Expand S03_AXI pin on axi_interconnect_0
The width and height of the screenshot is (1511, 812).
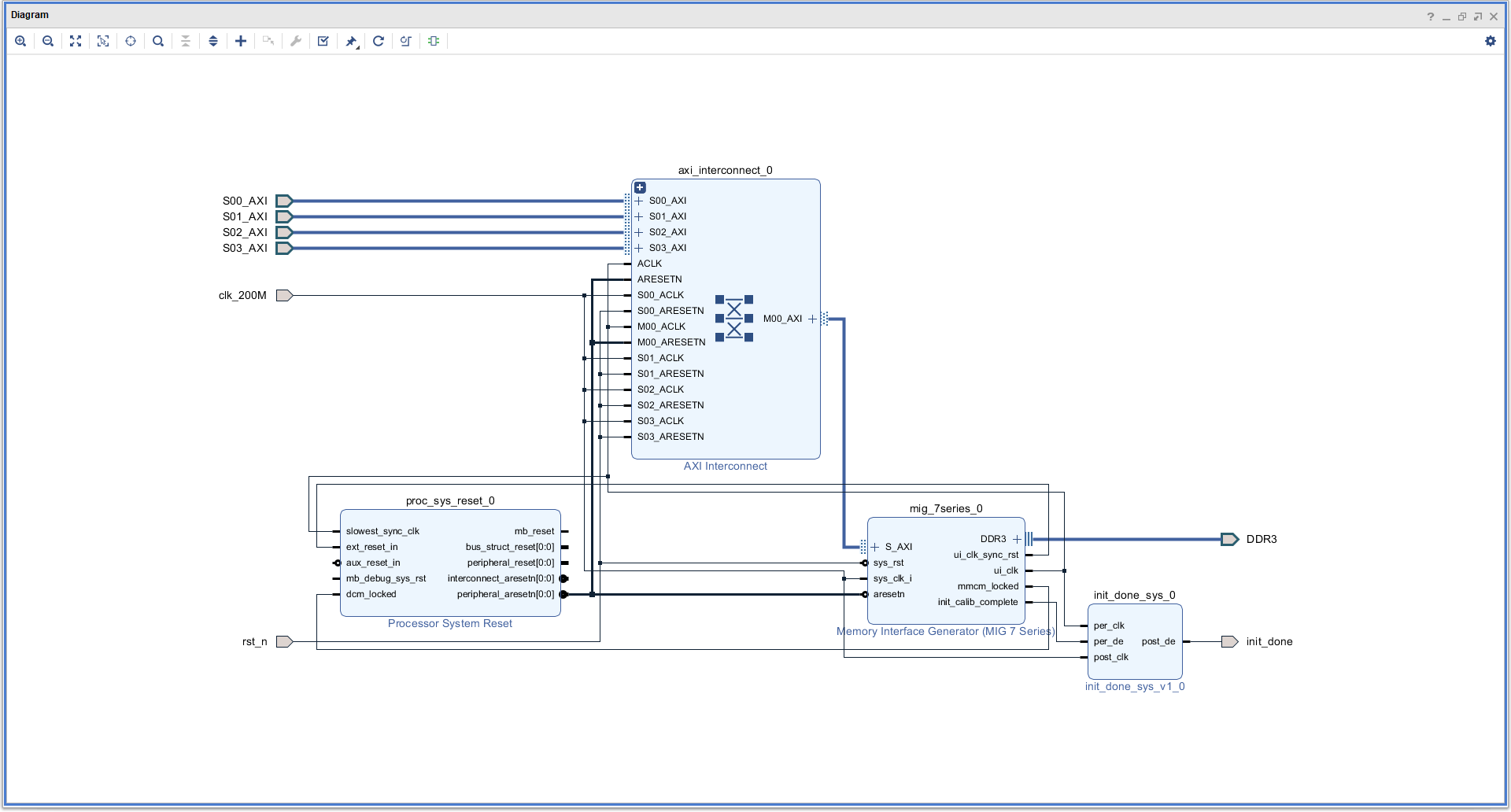point(639,248)
